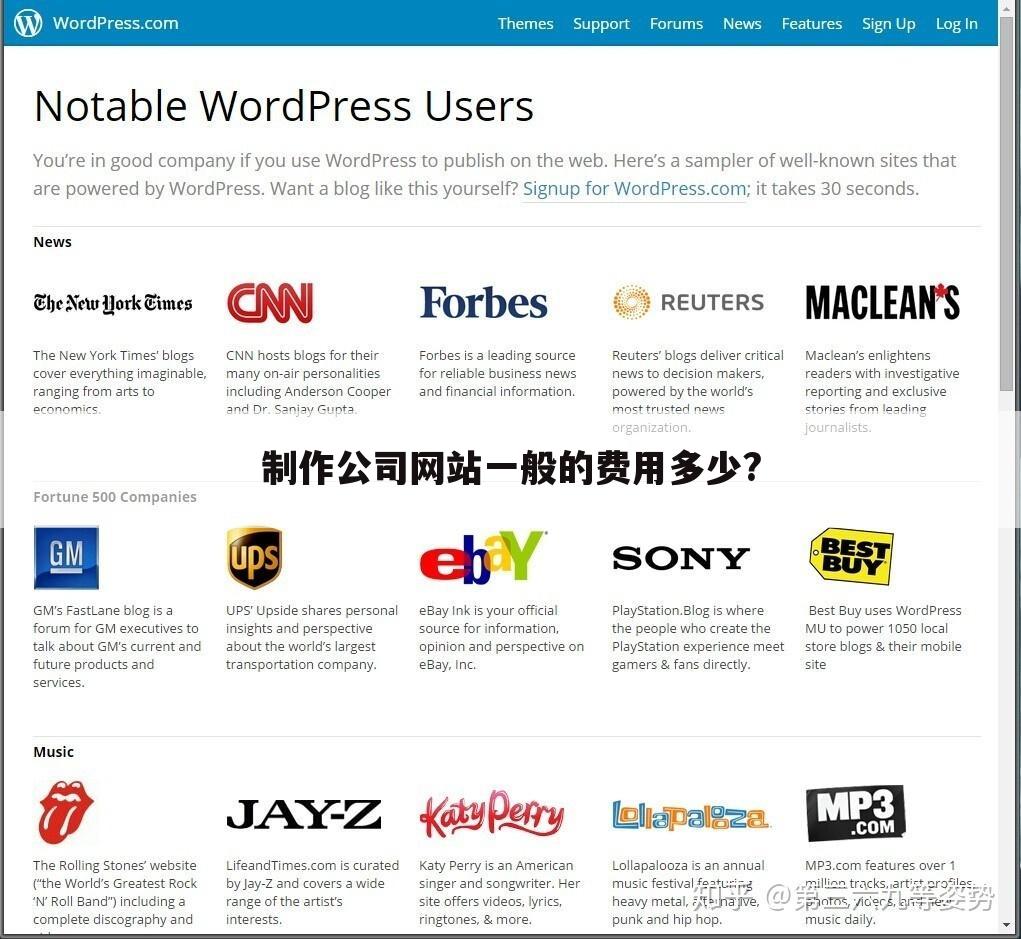
Task: Open the Themes menu item
Action: coord(525,23)
